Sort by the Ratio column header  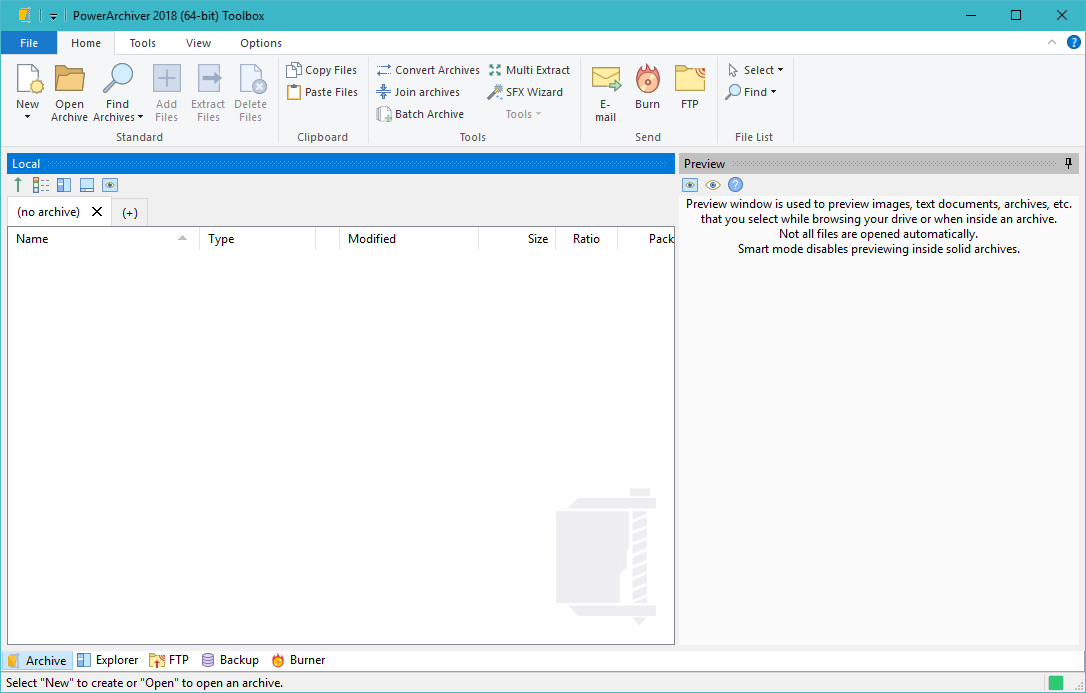(587, 239)
